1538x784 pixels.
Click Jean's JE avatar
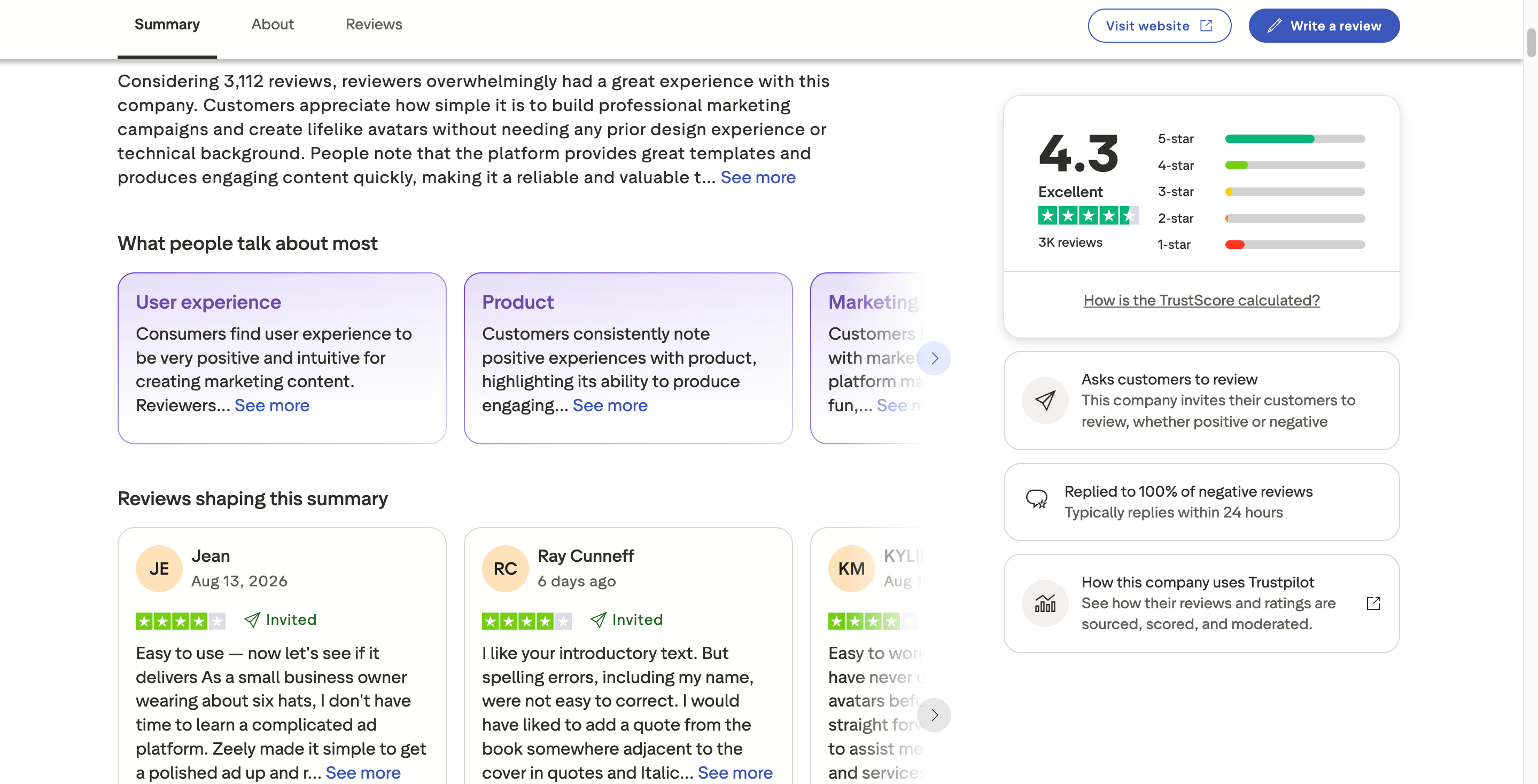(159, 569)
